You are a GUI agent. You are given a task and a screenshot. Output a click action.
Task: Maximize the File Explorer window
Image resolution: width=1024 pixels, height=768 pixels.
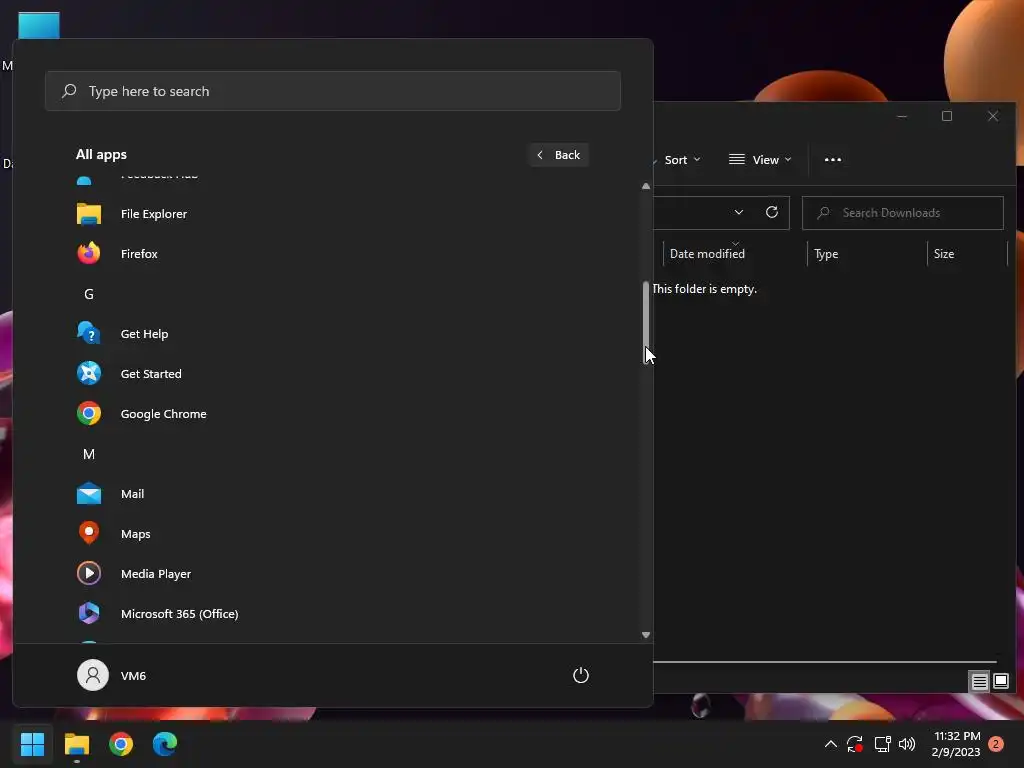[947, 116]
